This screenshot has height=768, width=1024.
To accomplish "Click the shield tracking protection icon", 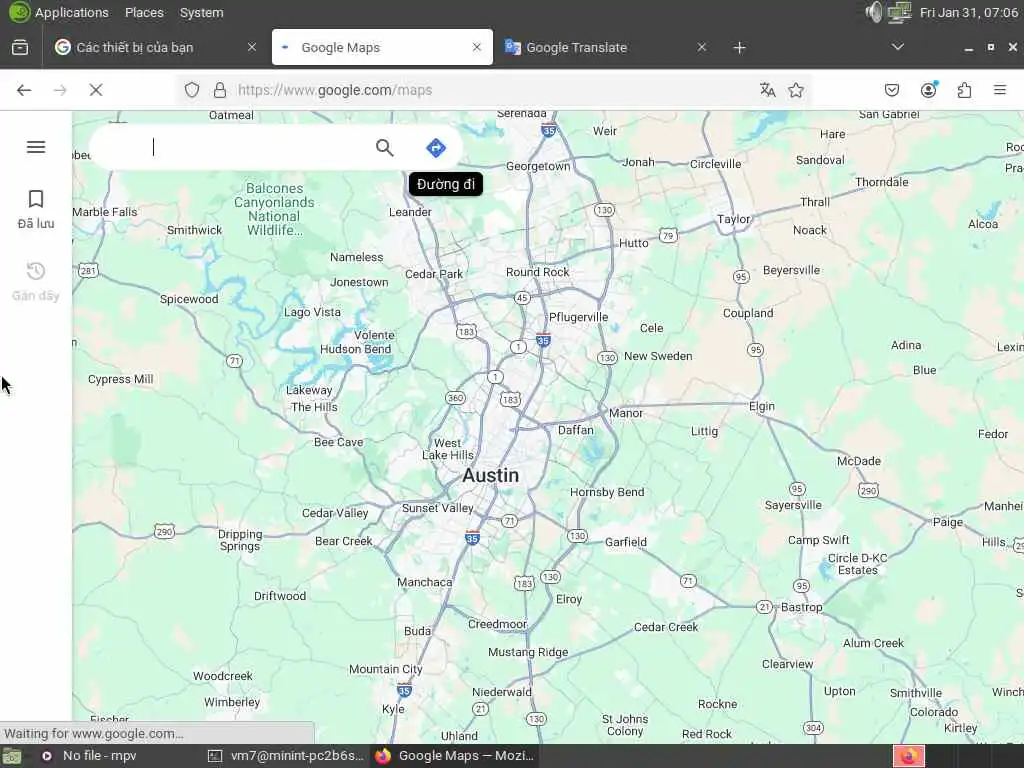I will pyautogui.click(x=191, y=90).
